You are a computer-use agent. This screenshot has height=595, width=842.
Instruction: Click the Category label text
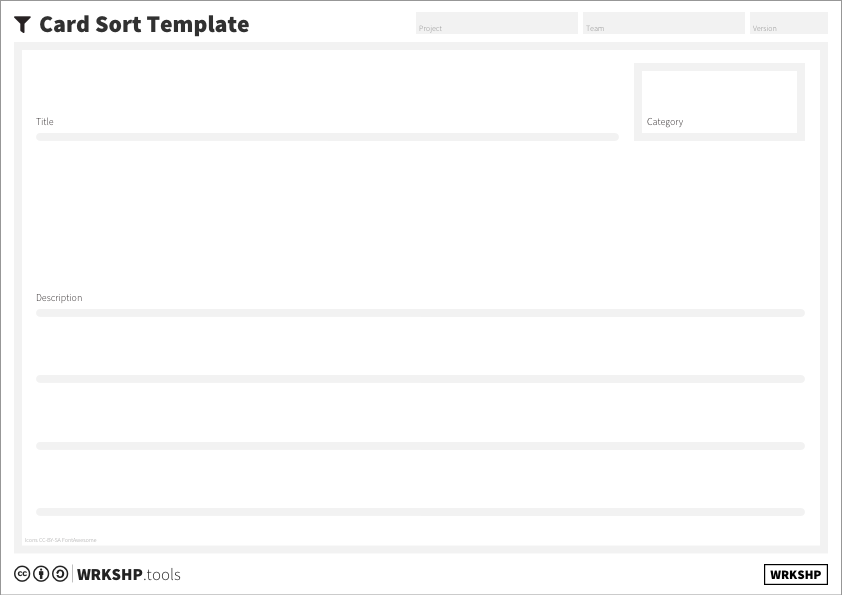(x=665, y=122)
